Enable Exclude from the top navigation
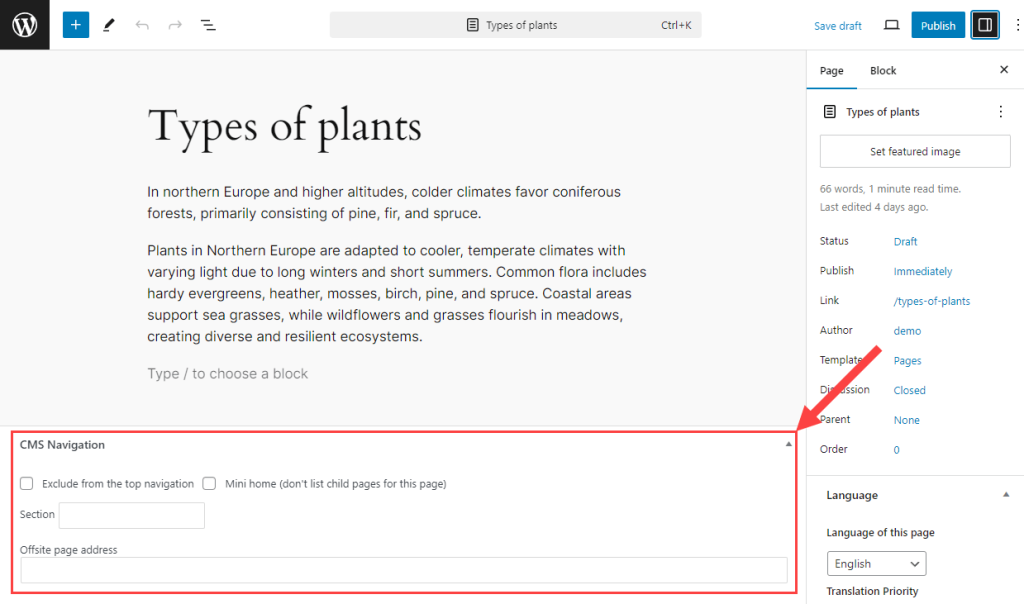Screen dimensions: 1024x604 (x=26, y=483)
